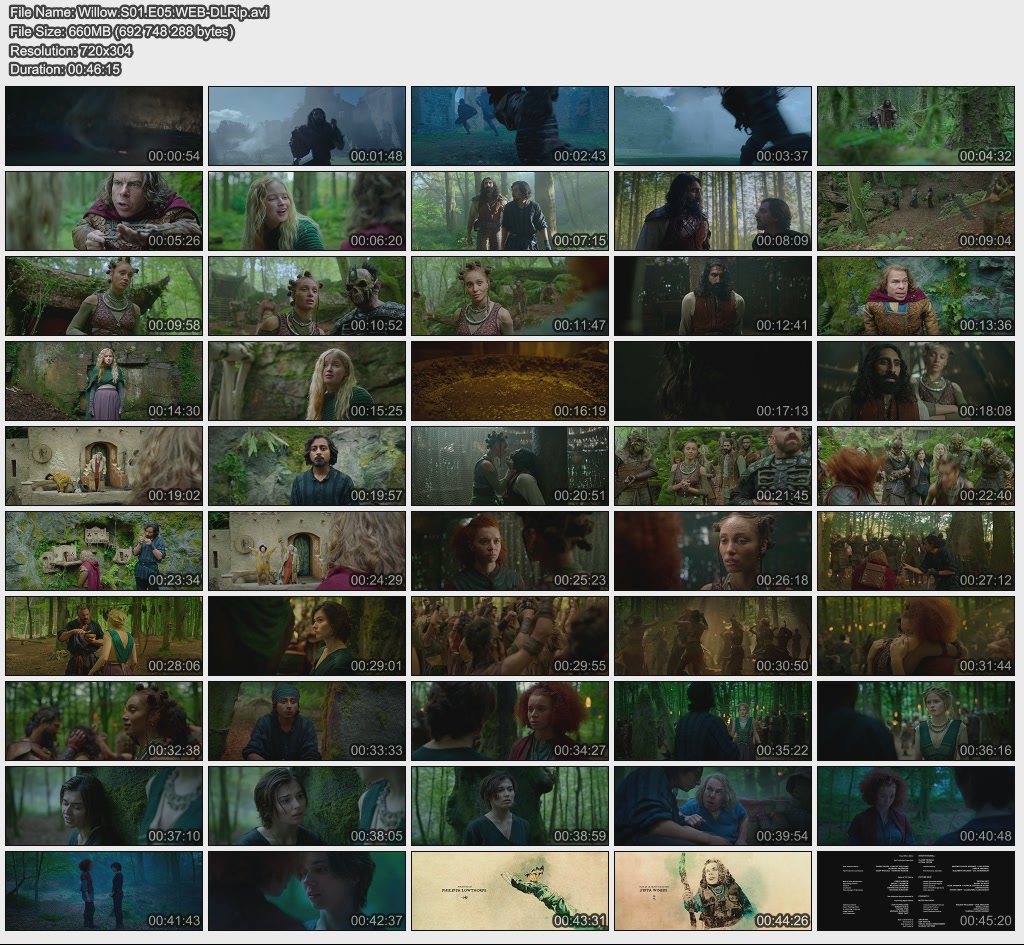1024x945 pixels.
Task: Select the Resolution 720x304 text
Action: [x=71, y=50]
